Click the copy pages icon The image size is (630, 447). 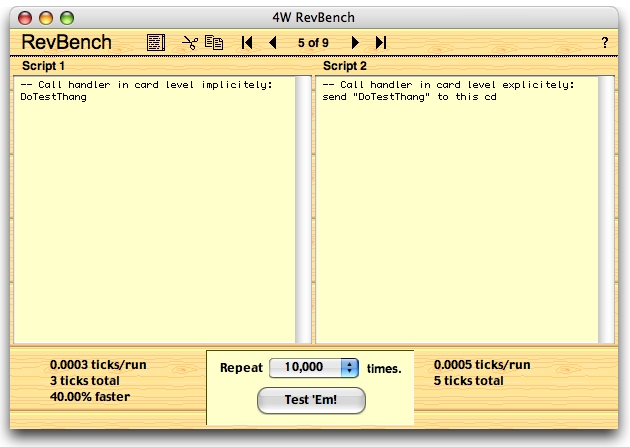[214, 43]
